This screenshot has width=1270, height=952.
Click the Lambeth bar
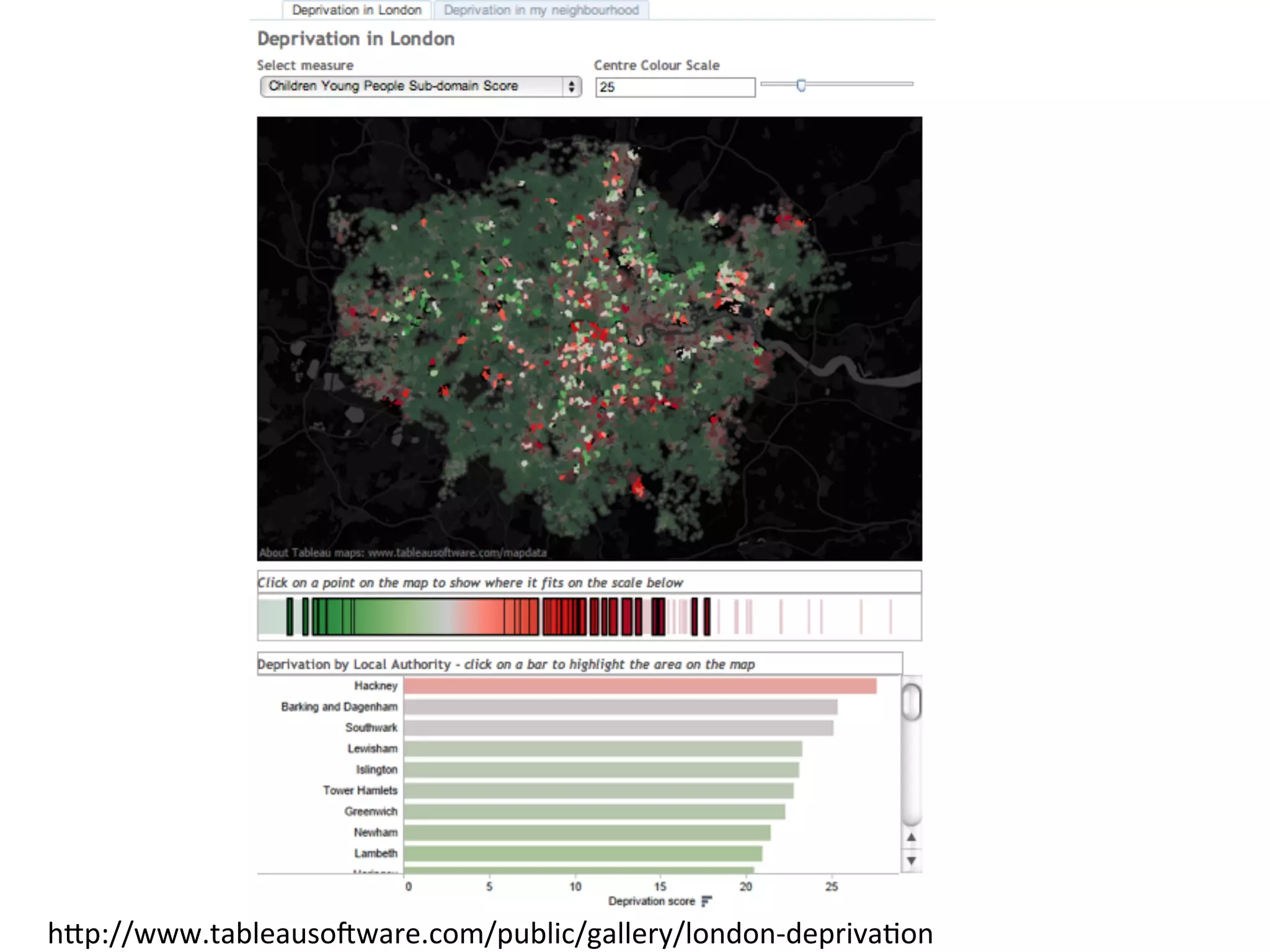click(x=583, y=853)
